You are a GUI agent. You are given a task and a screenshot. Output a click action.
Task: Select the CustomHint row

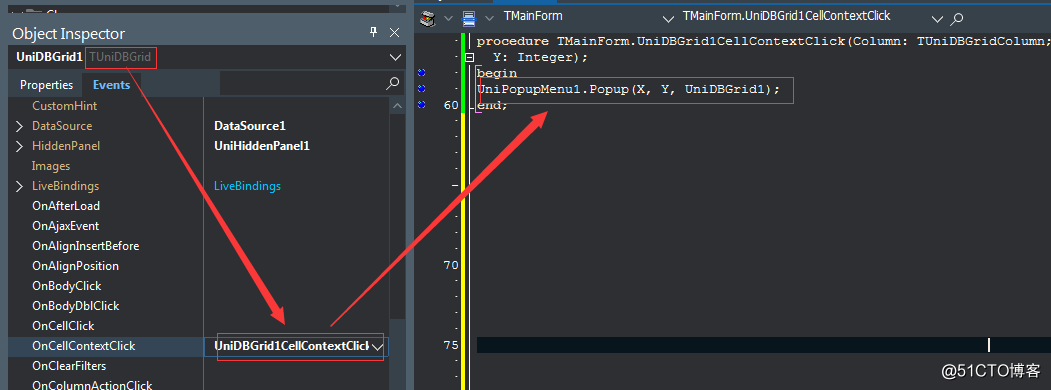point(198,106)
